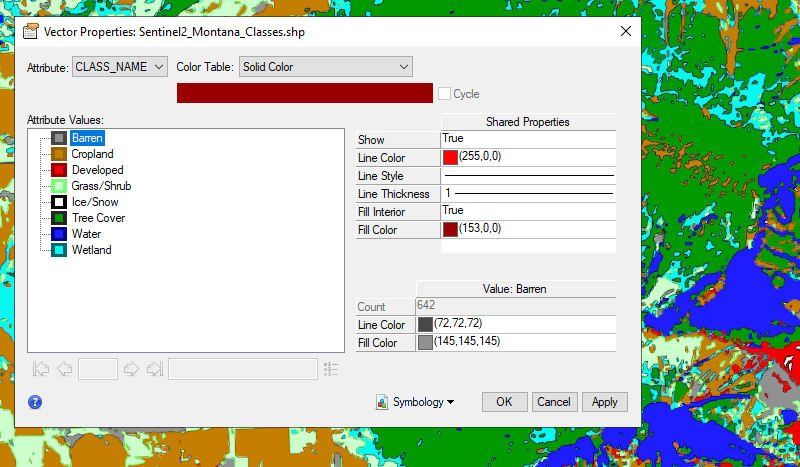Select Grass/Shrub in attribute values list
The width and height of the screenshot is (800, 467).
(x=101, y=186)
